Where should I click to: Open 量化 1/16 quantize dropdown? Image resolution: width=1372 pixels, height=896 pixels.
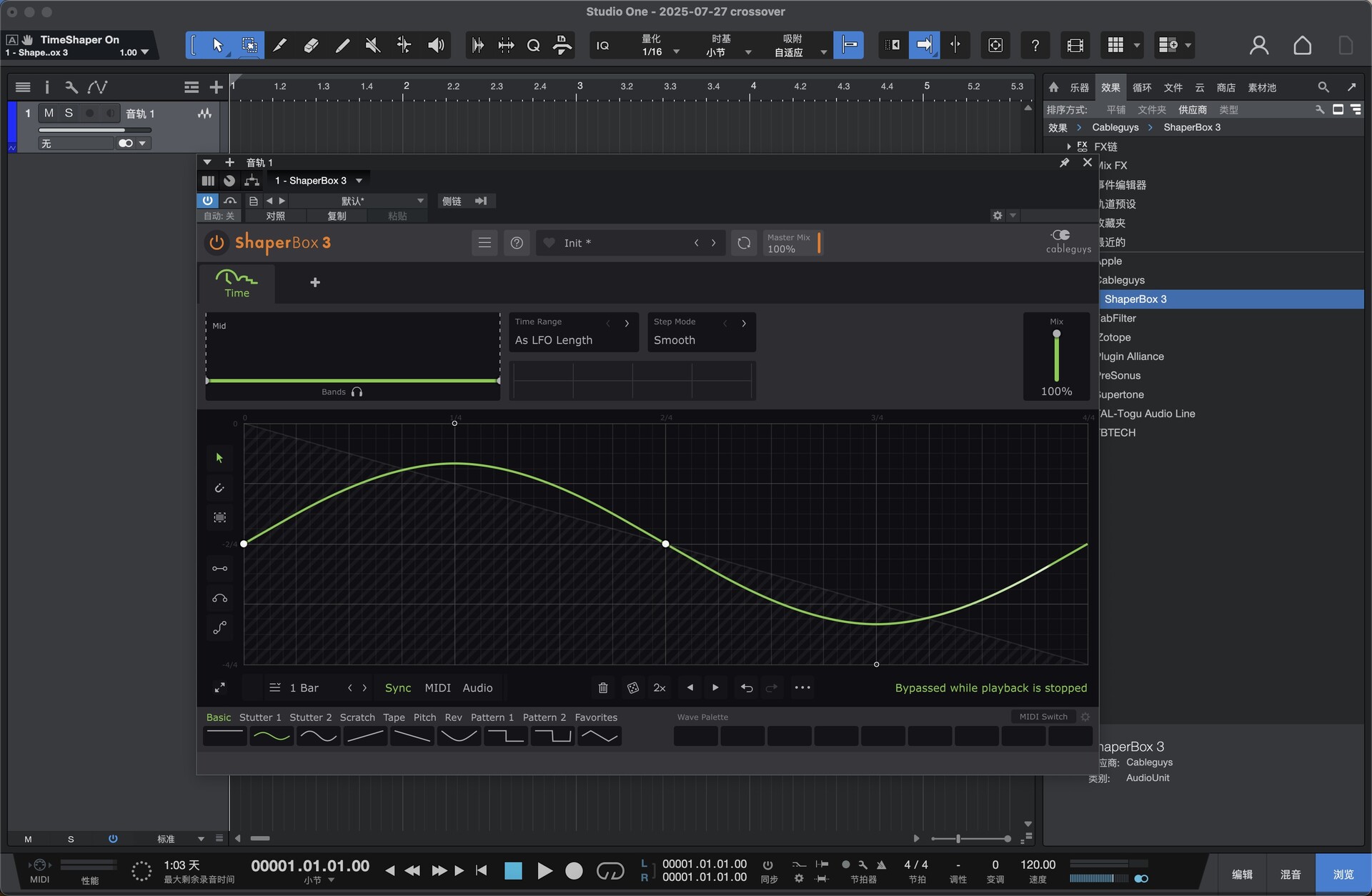[660, 45]
